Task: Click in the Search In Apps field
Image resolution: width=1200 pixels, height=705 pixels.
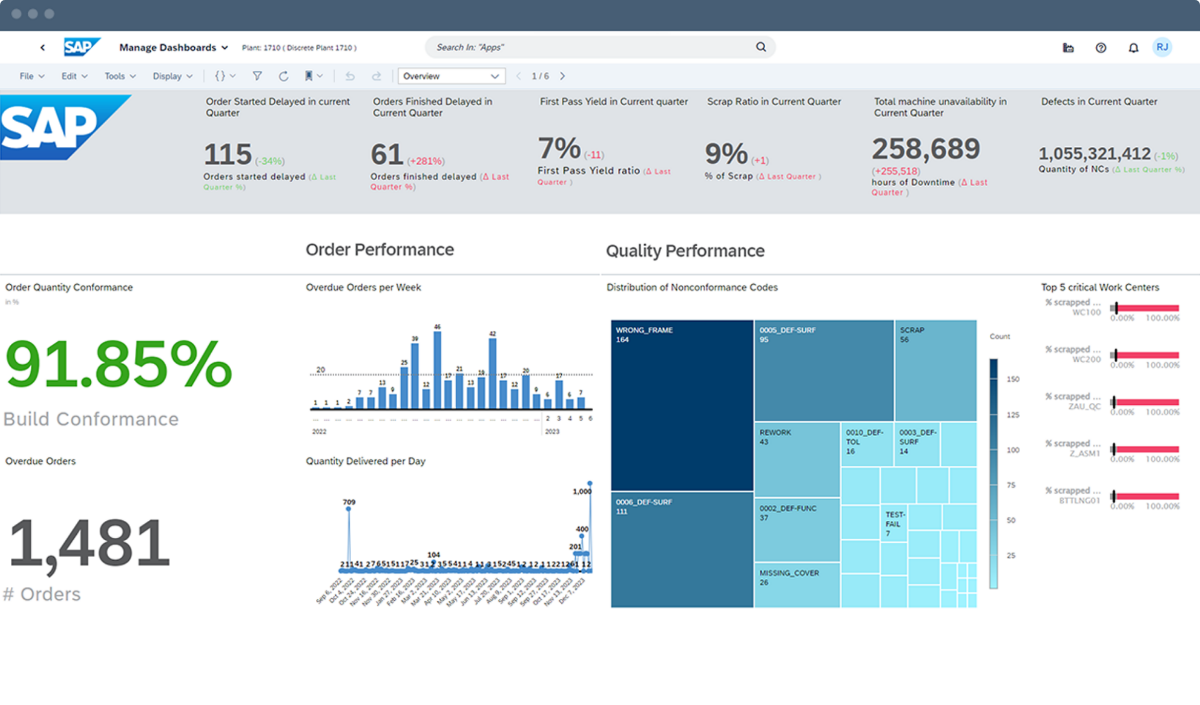Action: point(590,47)
